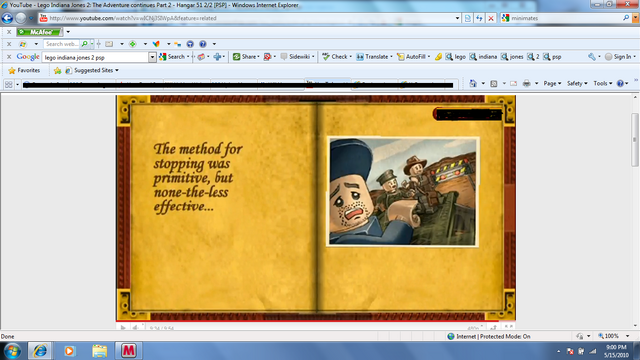Open the address bar history dropdown
Viewport: 640px width, 360px height.
[457, 18]
